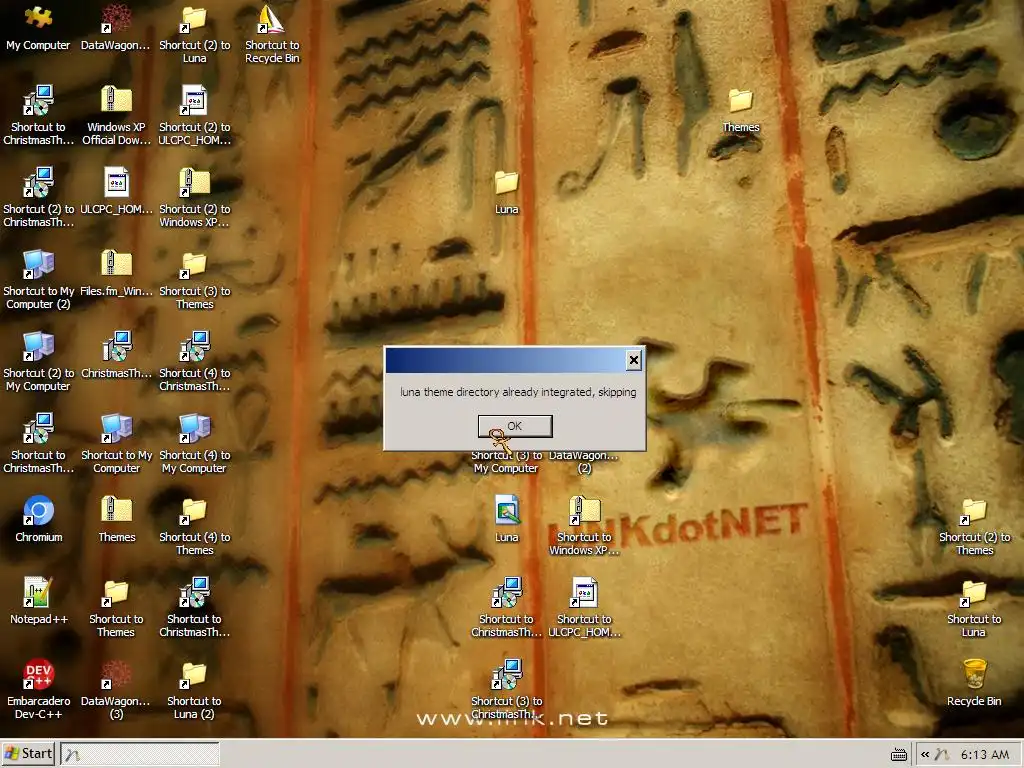Select the Shortcut to Windows XP... archive
The width and height of the screenshot is (1024, 768).
[x=584, y=526]
